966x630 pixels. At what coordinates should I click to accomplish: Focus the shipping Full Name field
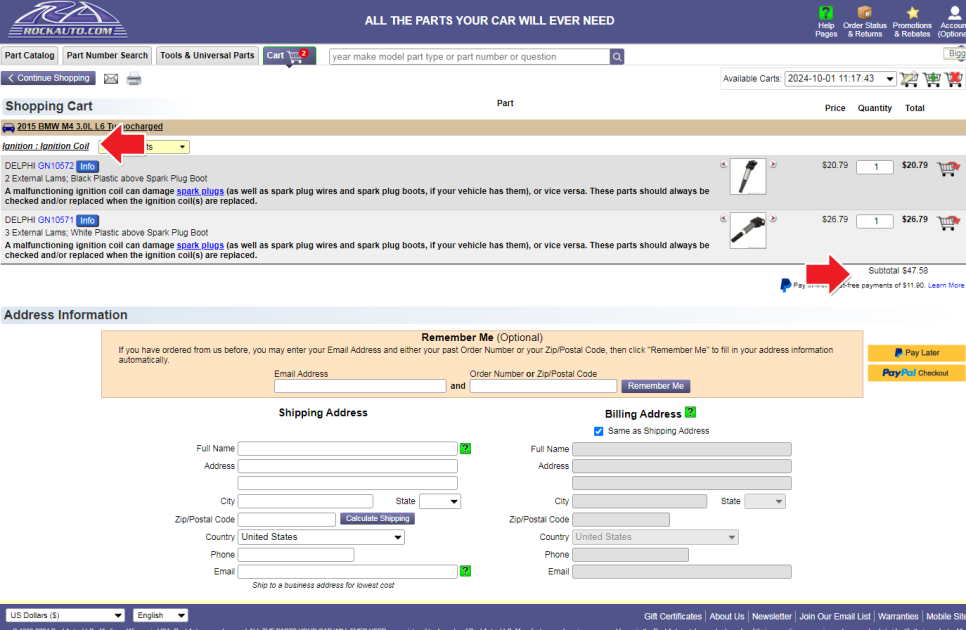click(348, 449)
